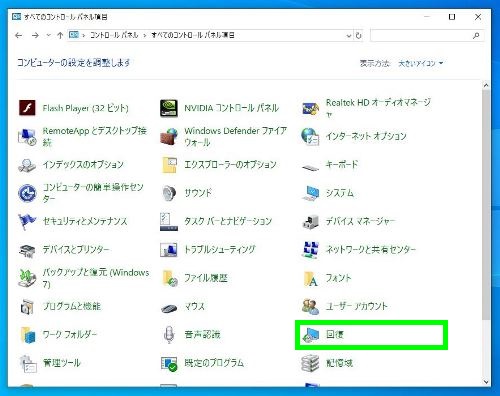Click the すべてのコントロール パネル項目 breadcrumb
500x396 pixels.
click(193, 35)
